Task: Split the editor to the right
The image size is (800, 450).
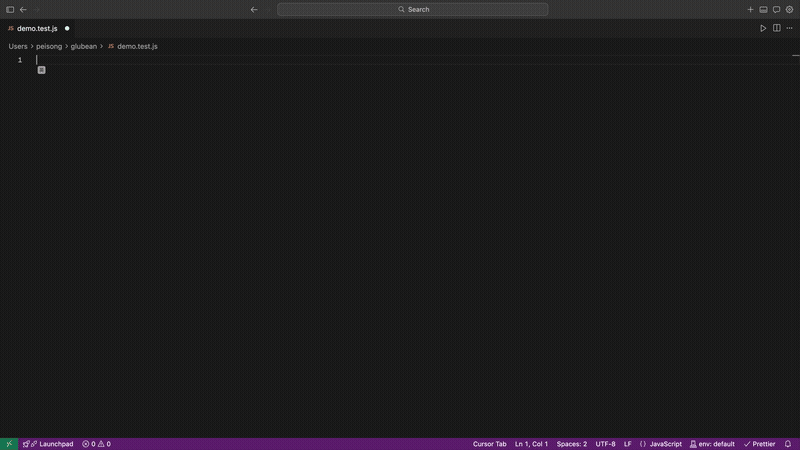Action: coord(776,28)
